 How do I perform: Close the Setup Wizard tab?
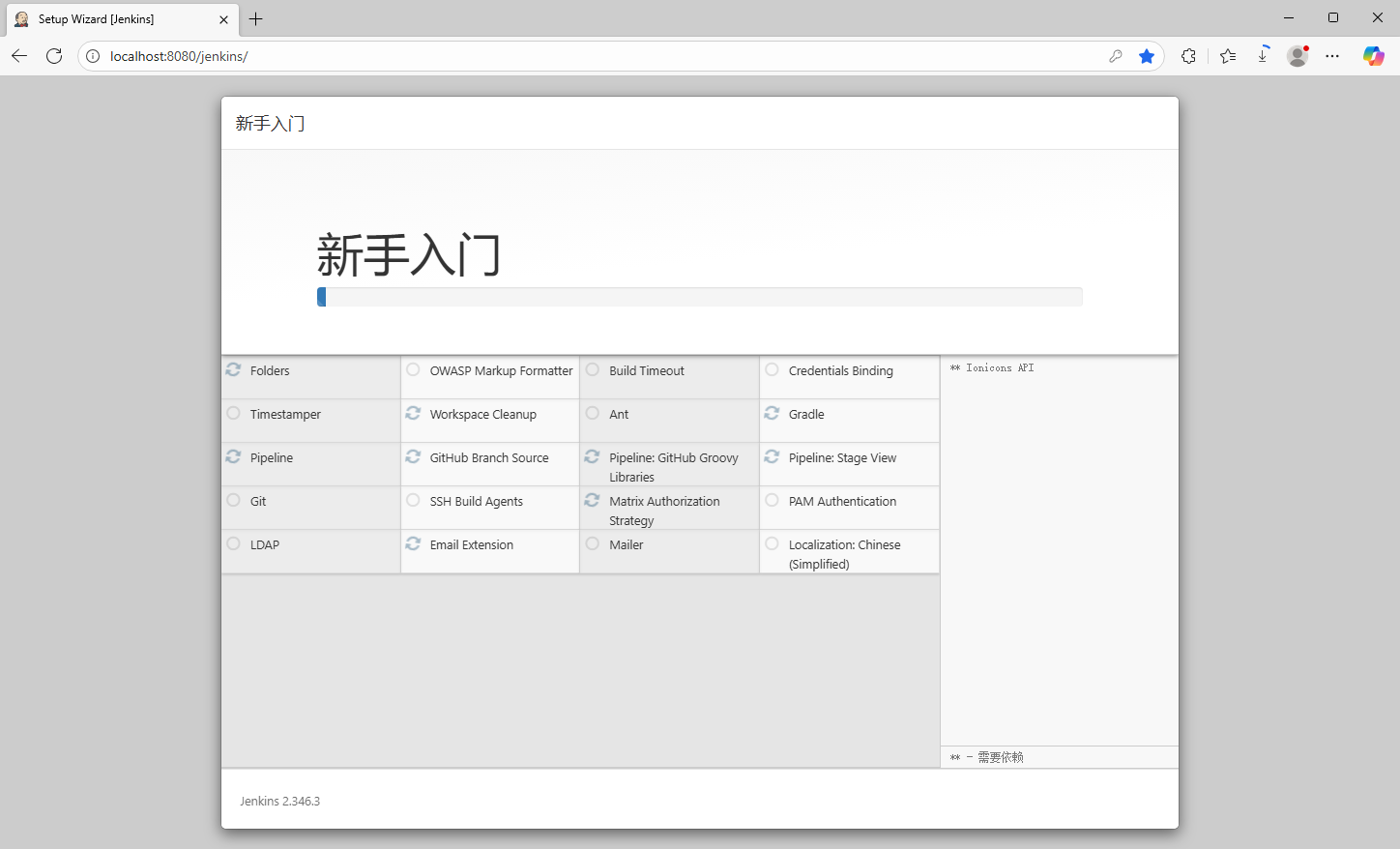tap(223, 19)
